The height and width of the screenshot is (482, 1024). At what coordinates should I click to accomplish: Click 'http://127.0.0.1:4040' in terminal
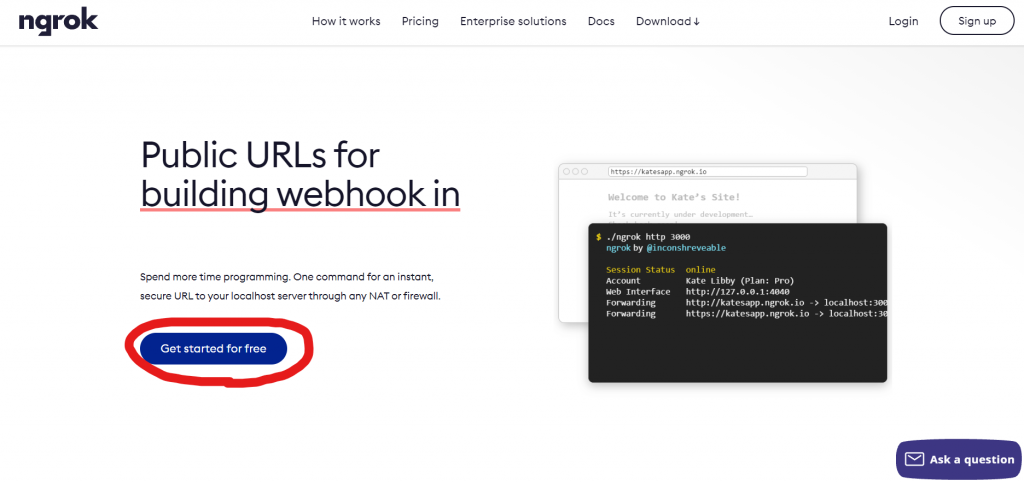click(x=738, y=291)
